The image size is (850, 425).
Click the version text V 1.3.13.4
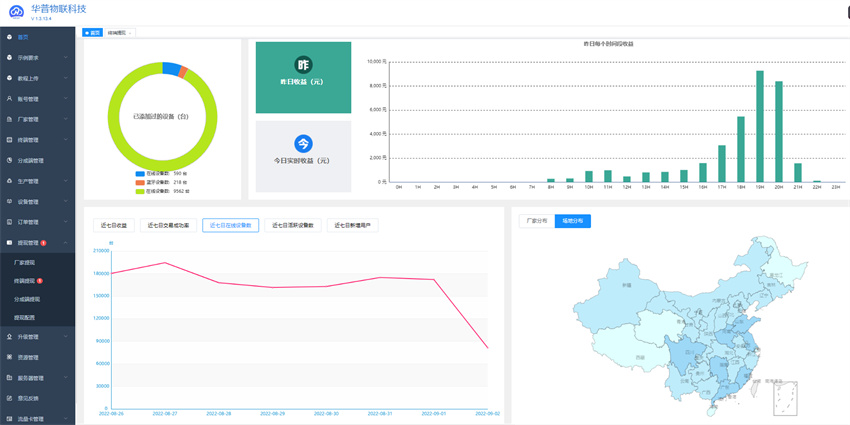click(x=41, y=18)
